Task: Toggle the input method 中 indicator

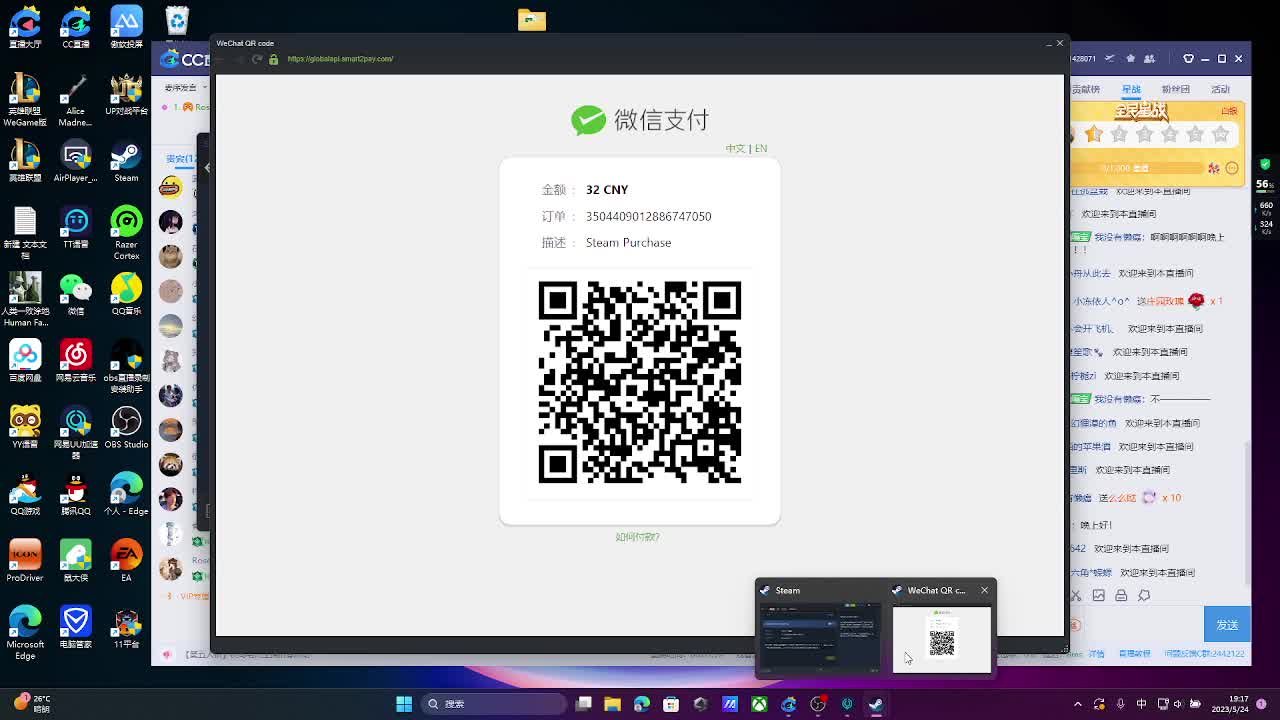Action: coord(1141,704)
